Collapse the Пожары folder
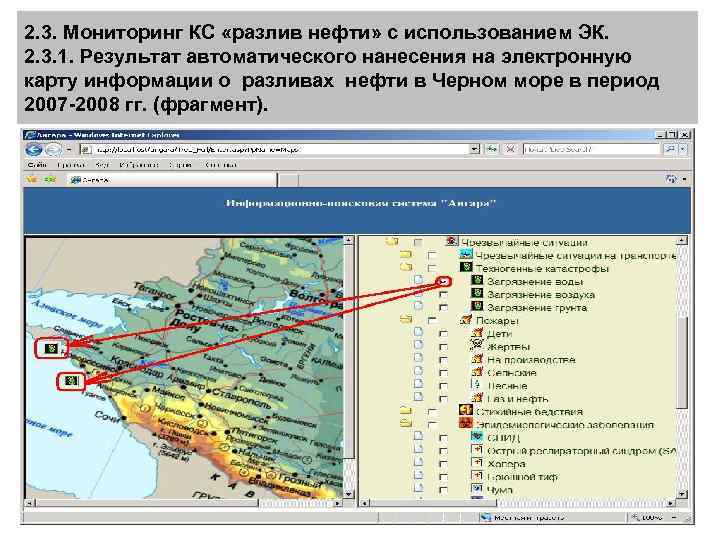Image resolution: width=720 pixels, height=540 pixels. pyautogui.click(x=406, y=319)
